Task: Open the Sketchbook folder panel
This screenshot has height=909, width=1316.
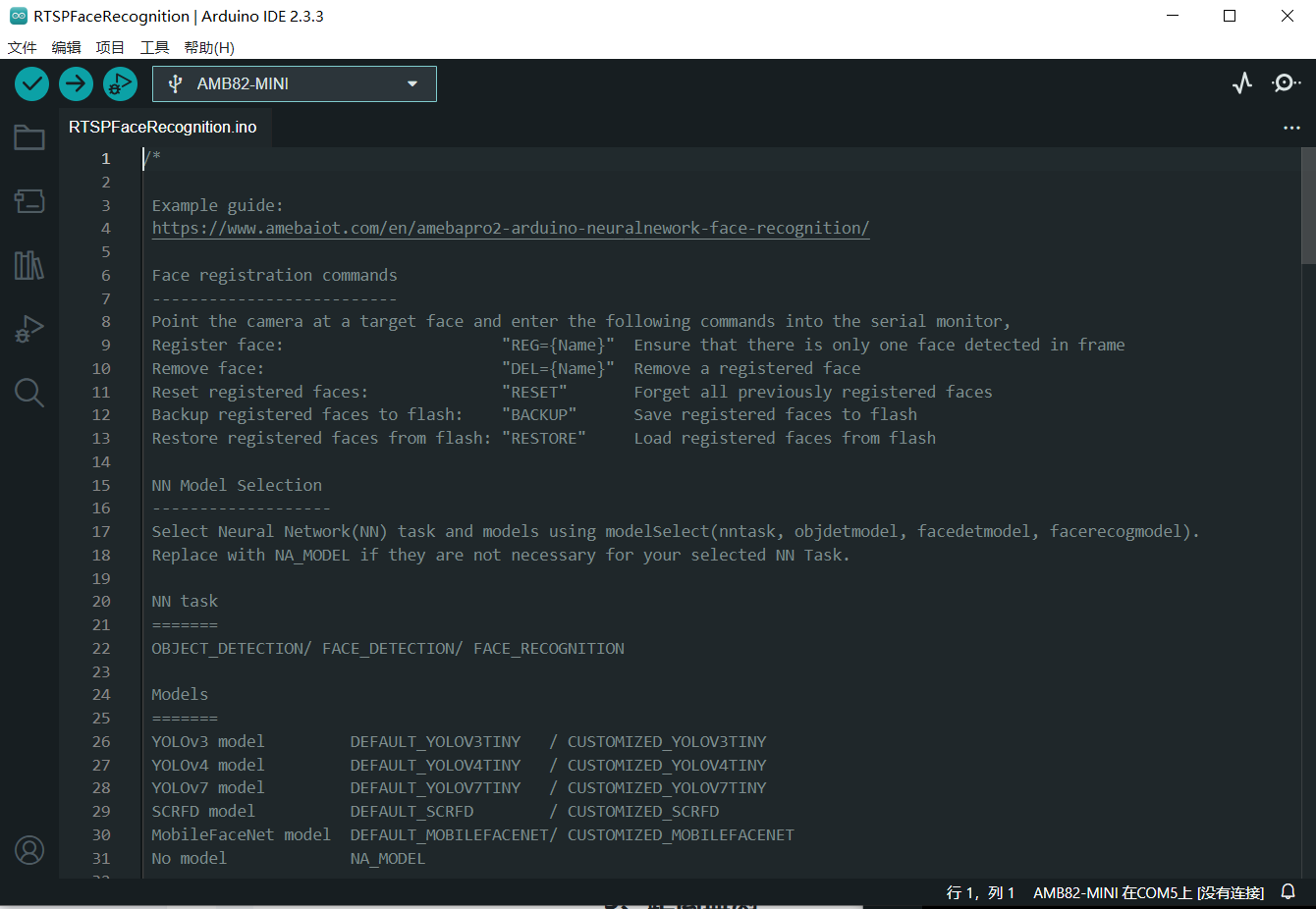Action: pyautogui.click(x=29, y=137)
